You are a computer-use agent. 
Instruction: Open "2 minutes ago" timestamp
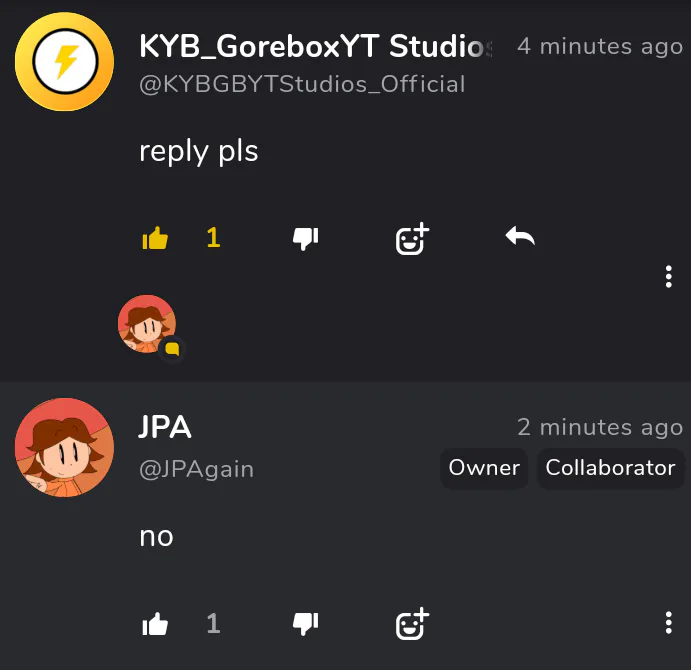600,427
